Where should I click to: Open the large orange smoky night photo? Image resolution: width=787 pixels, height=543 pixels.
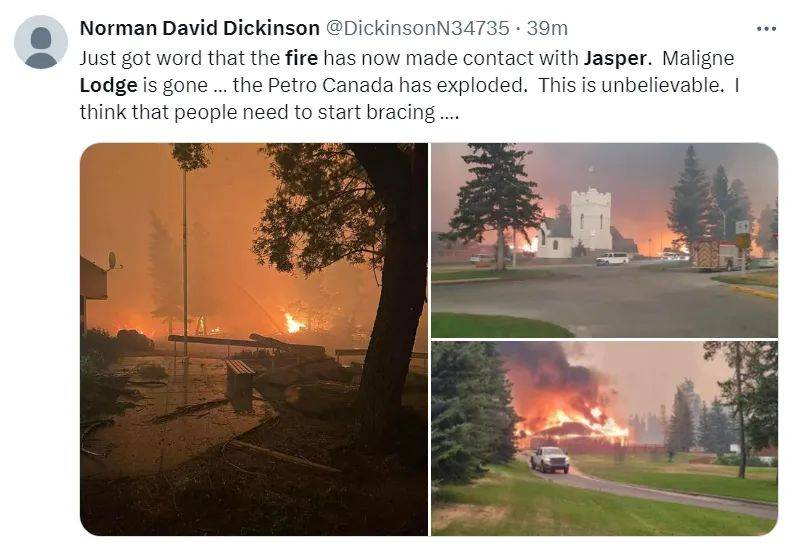[254, 339]
